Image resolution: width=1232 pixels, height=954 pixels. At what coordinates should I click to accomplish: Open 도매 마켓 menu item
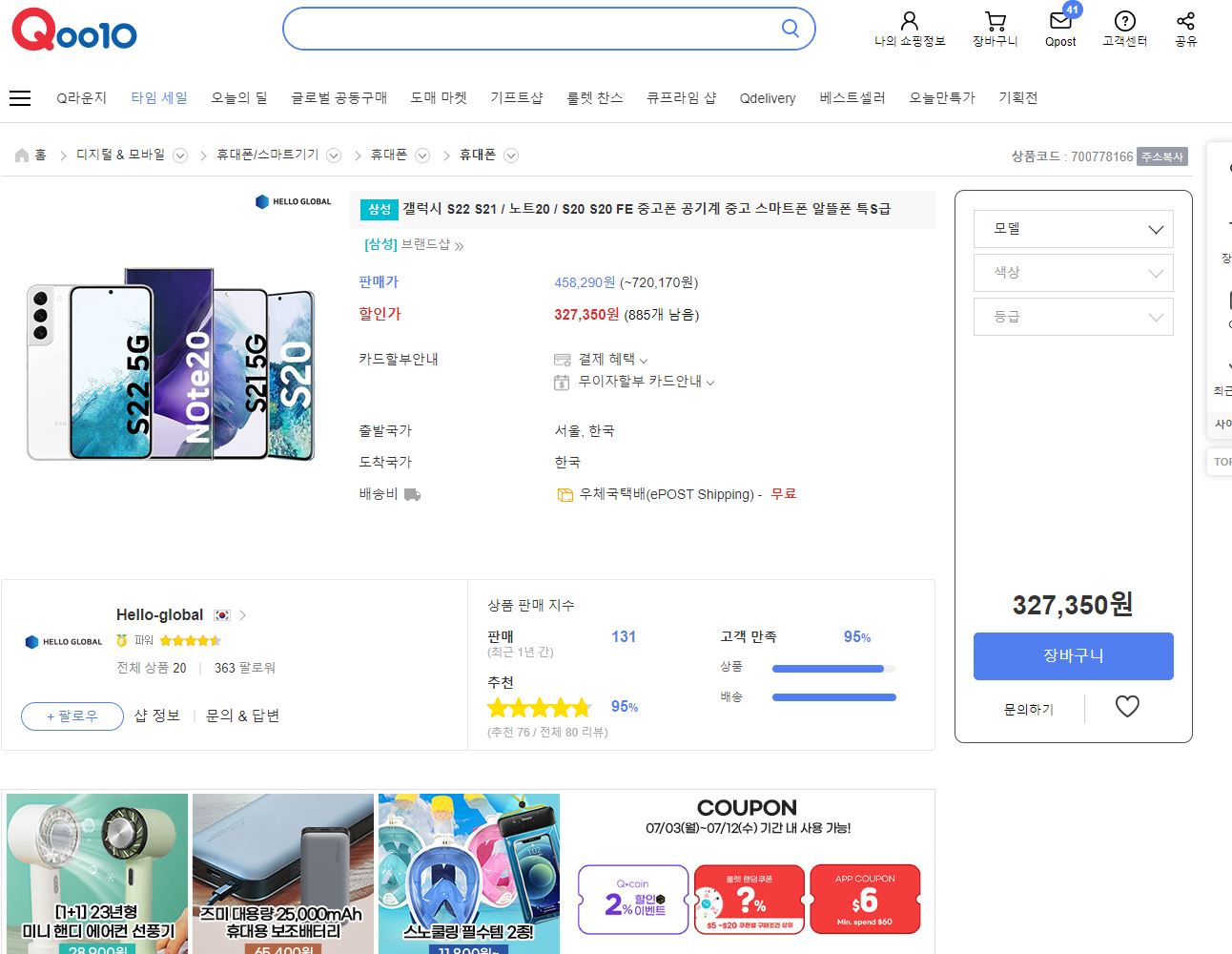point(439,98)
